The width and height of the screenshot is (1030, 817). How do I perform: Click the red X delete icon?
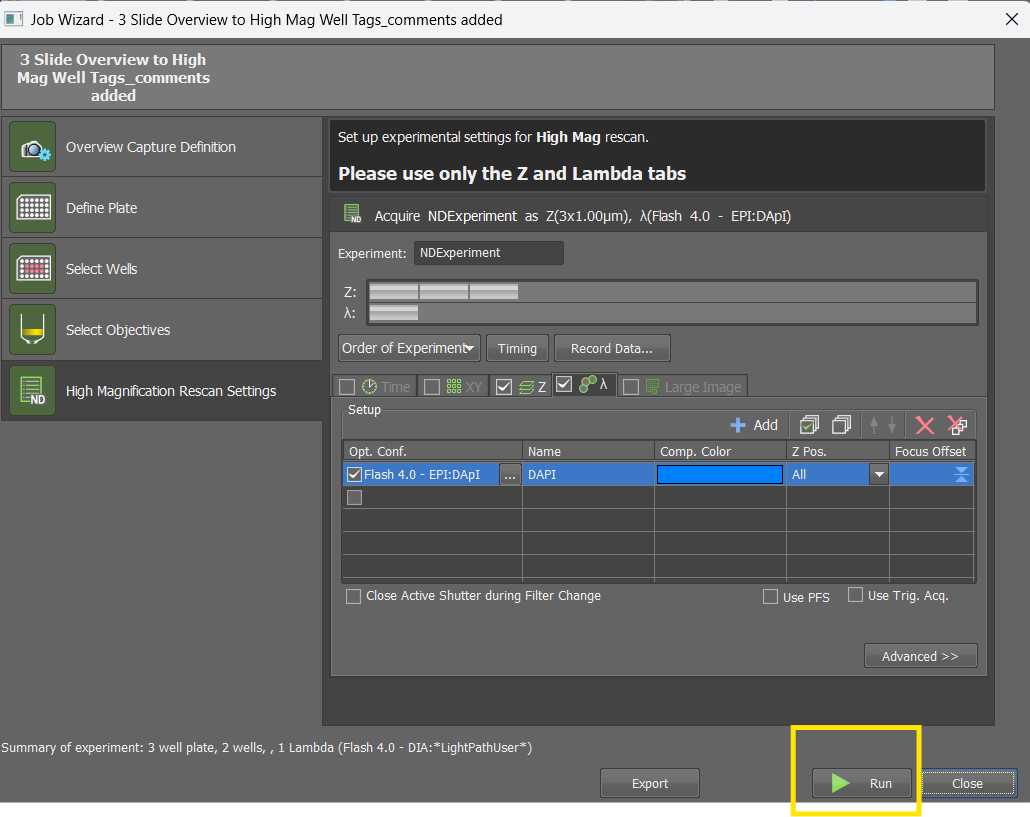point(925,425)
